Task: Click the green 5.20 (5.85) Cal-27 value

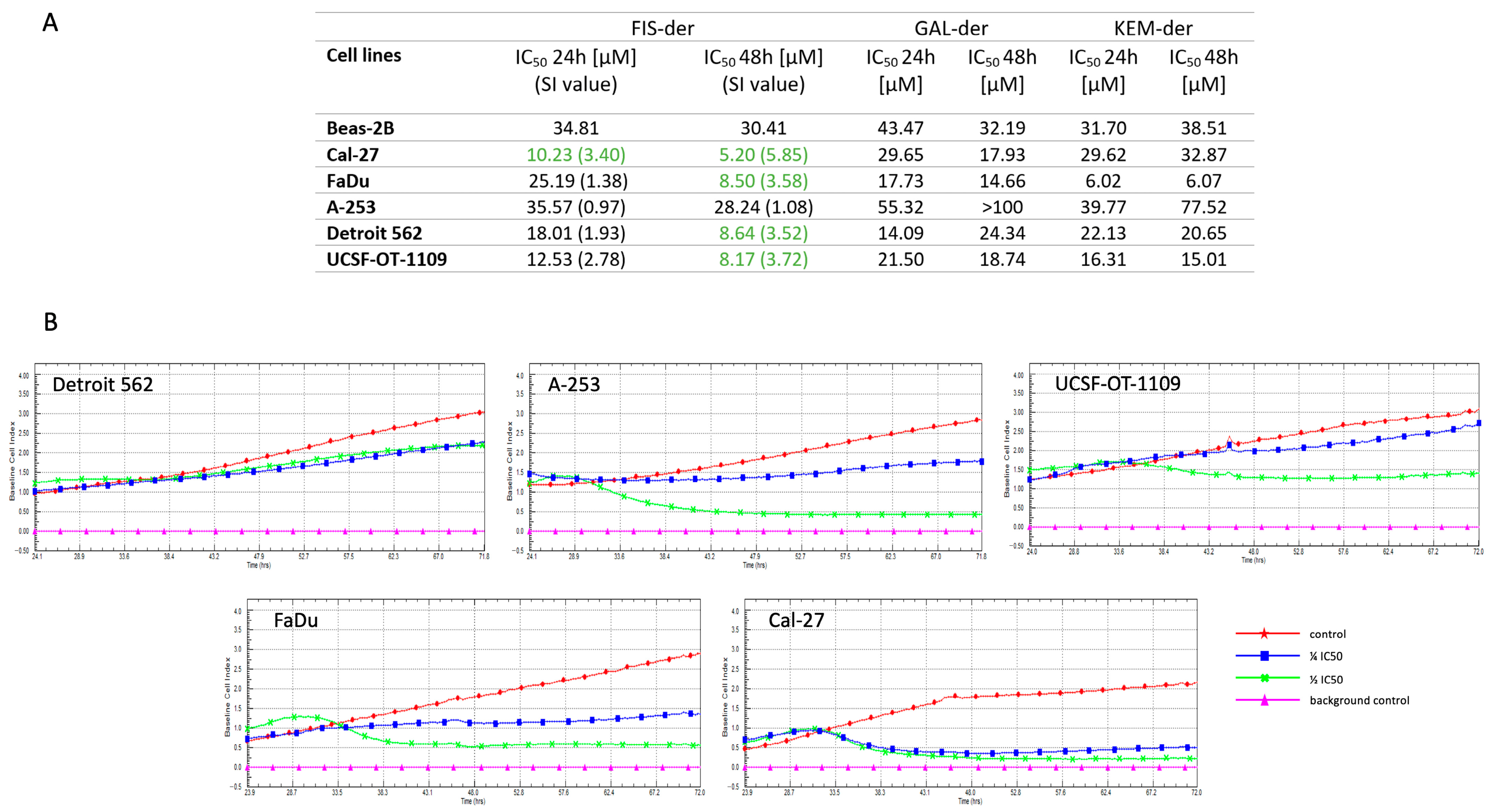Action: coord(763,155)
